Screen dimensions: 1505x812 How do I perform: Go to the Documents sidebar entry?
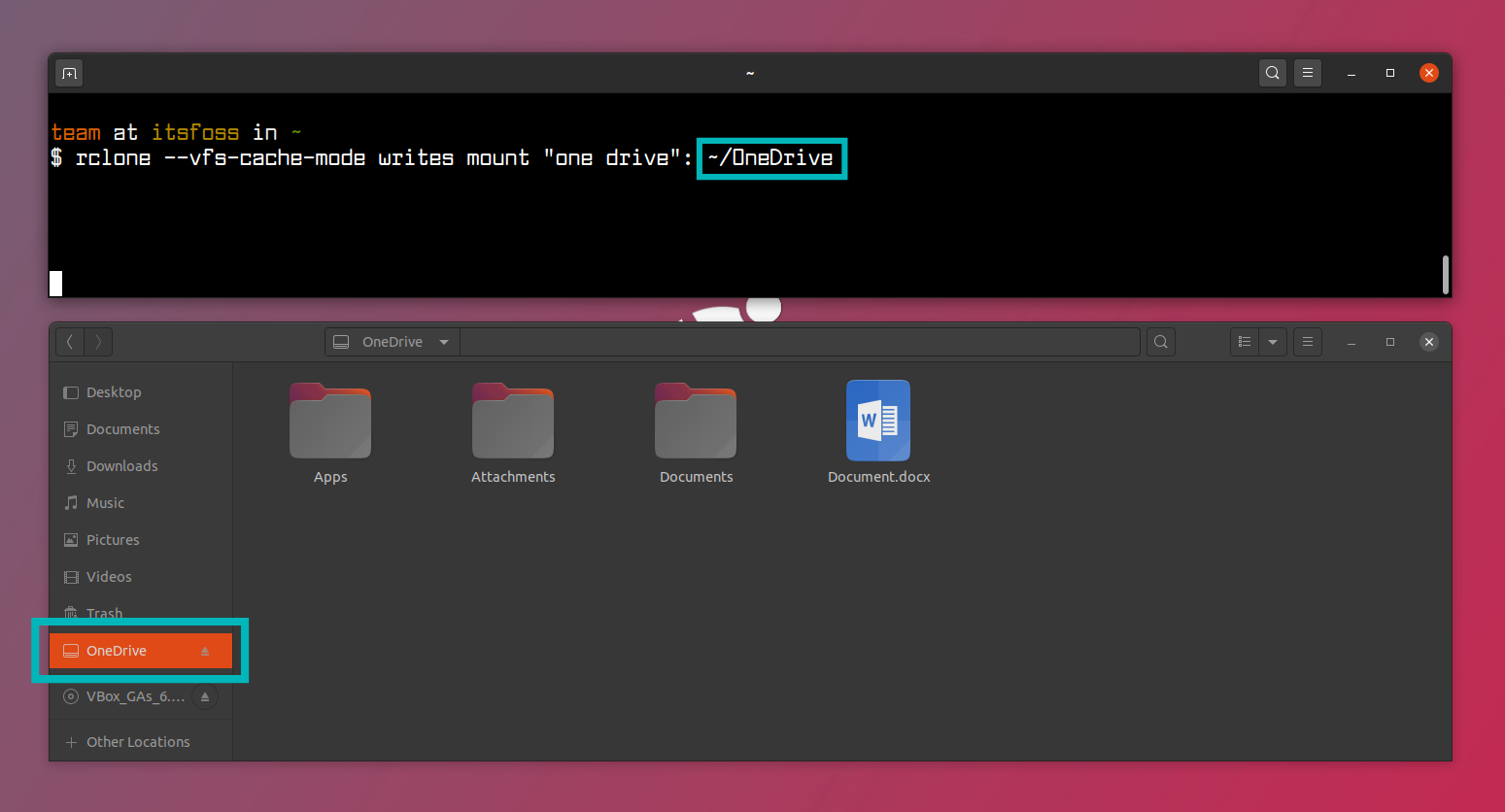(122, 428)
